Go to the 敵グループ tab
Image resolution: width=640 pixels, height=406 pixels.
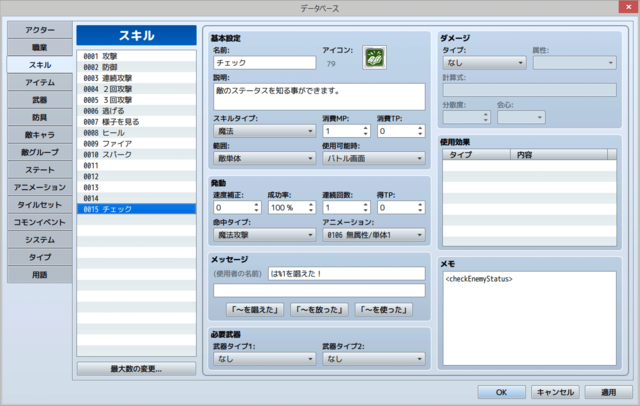click(x=40, y=152)
